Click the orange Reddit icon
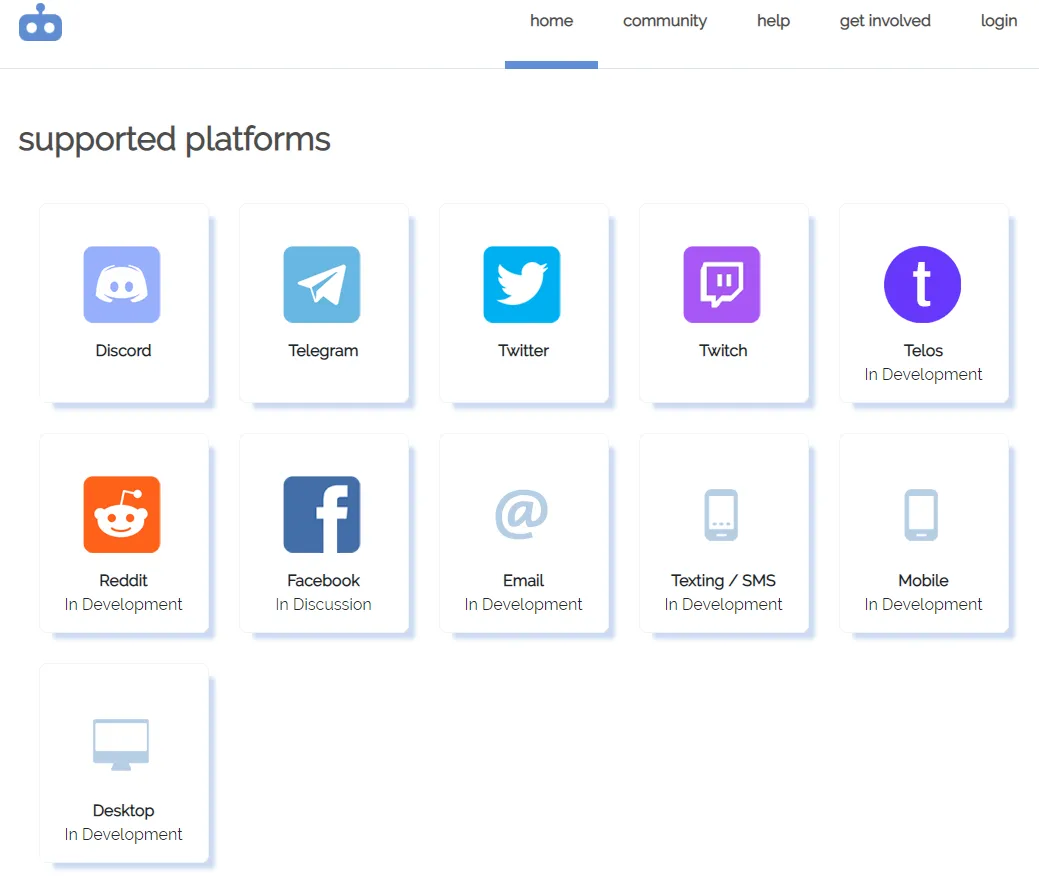The height and width of the screenshot is (883, 1039). pyautogui.click(x=122, y=515)
